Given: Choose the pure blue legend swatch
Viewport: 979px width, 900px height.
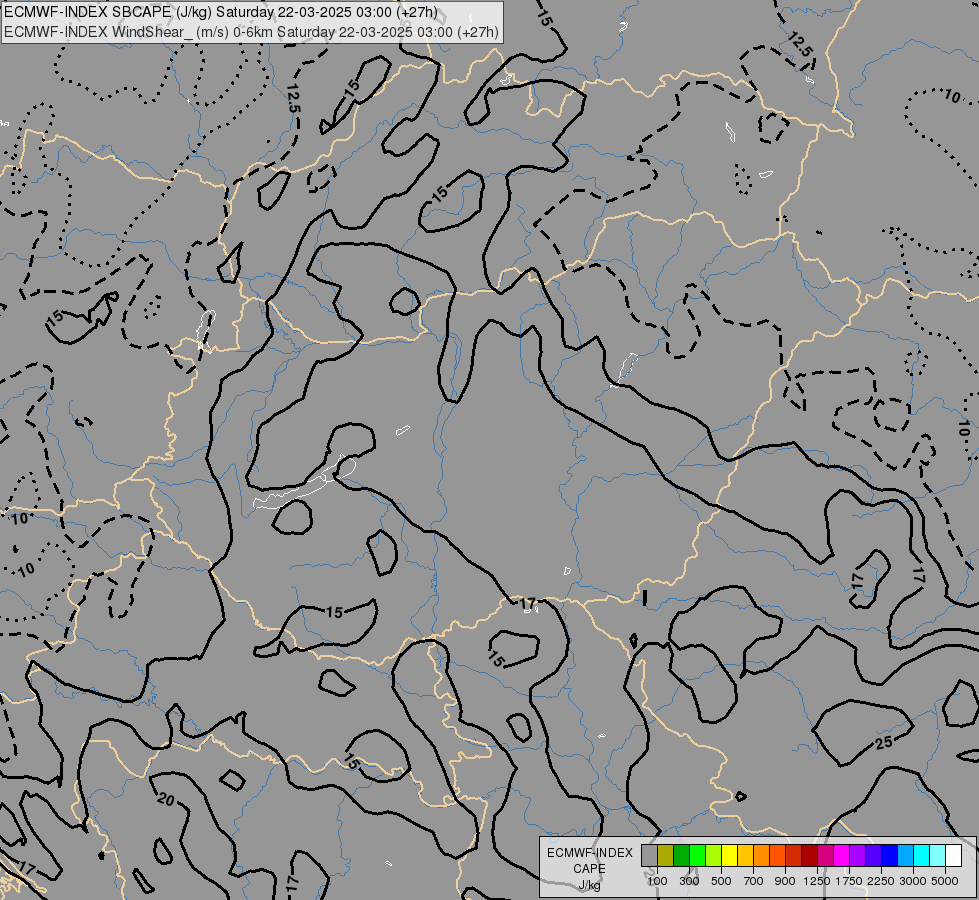Looking at the screenshot, I should [890, 856].
